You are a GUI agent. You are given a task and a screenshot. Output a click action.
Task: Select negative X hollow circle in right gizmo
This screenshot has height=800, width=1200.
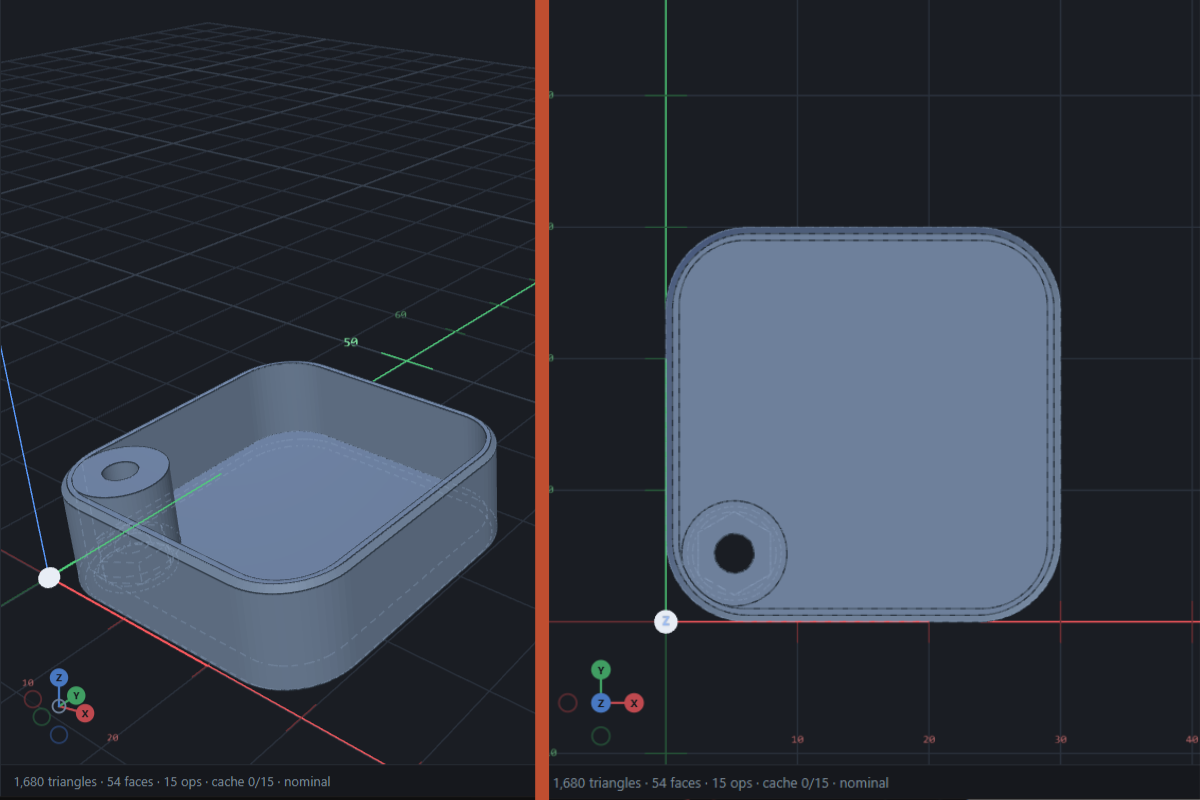[568, 703]
